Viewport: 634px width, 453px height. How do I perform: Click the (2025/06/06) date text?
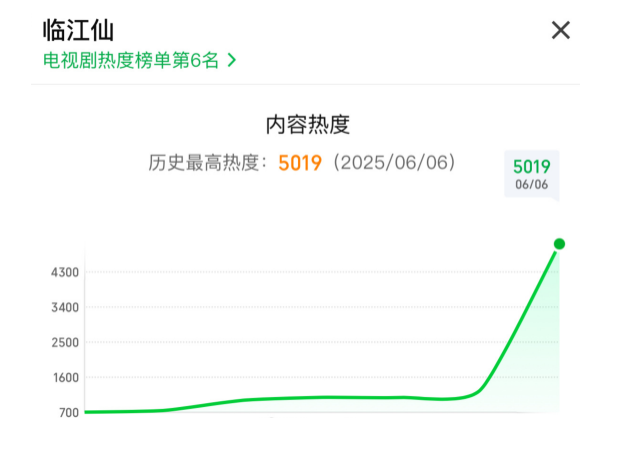pos(395,163)
